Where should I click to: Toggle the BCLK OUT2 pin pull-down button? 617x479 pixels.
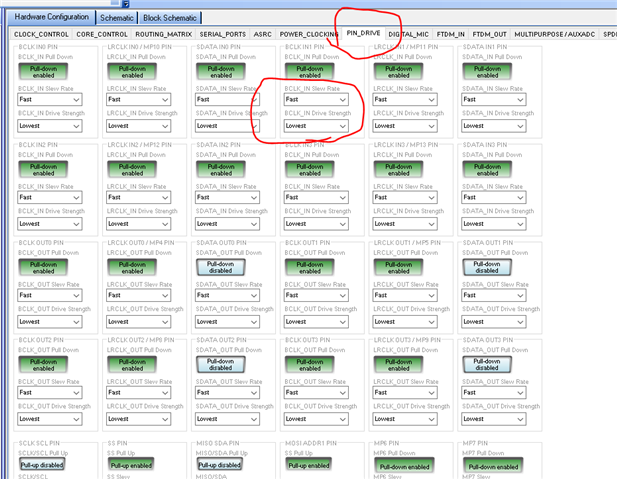tap(43, 365)
